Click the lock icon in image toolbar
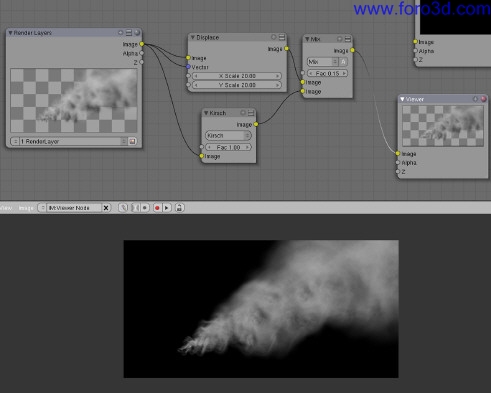 179,208
